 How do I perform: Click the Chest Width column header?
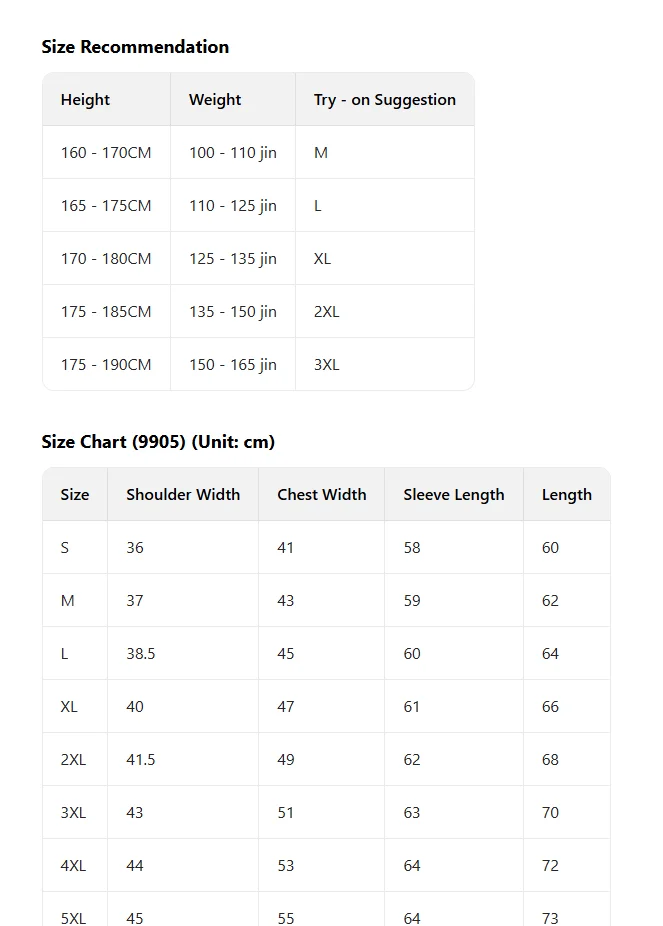point(322,494)
